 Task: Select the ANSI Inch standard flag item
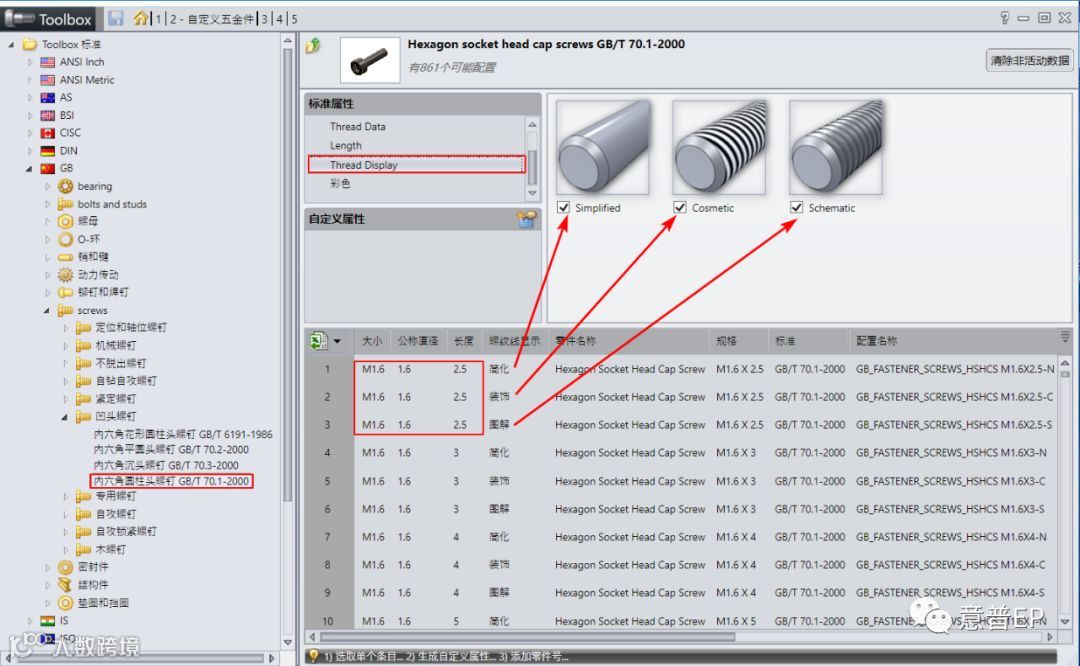coord(72,62)
